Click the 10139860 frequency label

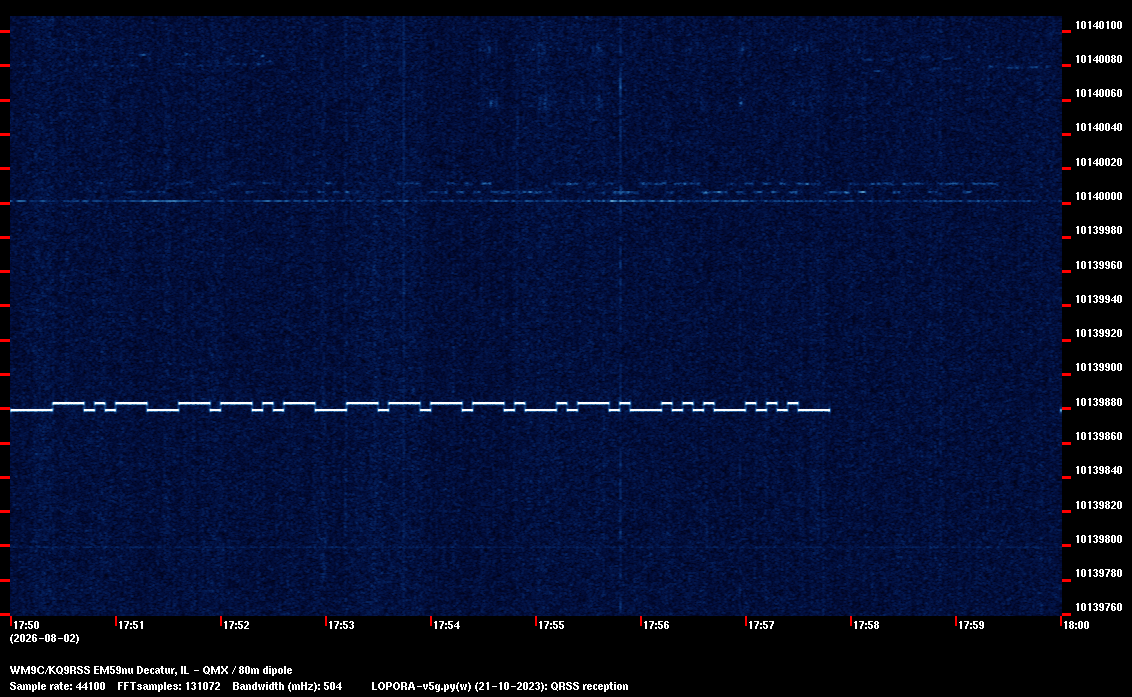(1098, 436)
